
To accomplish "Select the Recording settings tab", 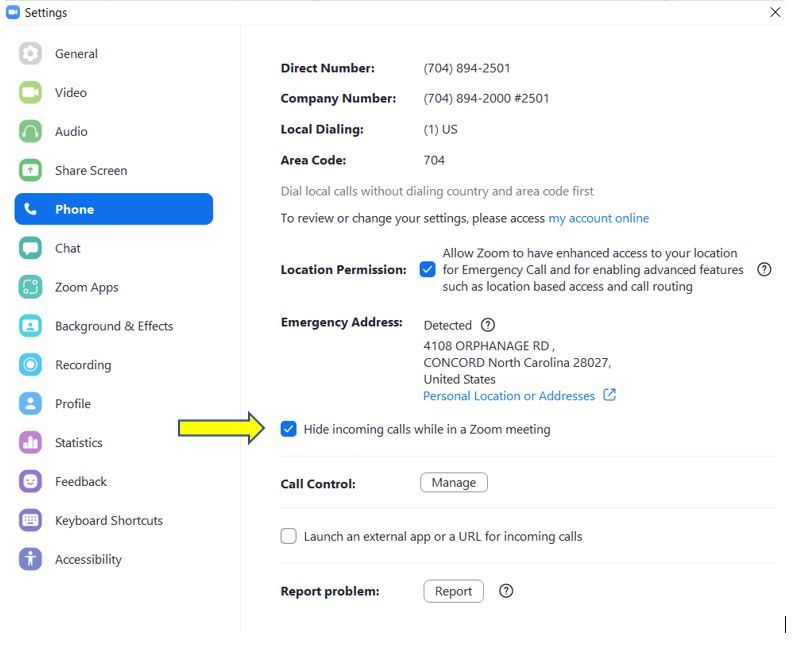I will point(114,365).
